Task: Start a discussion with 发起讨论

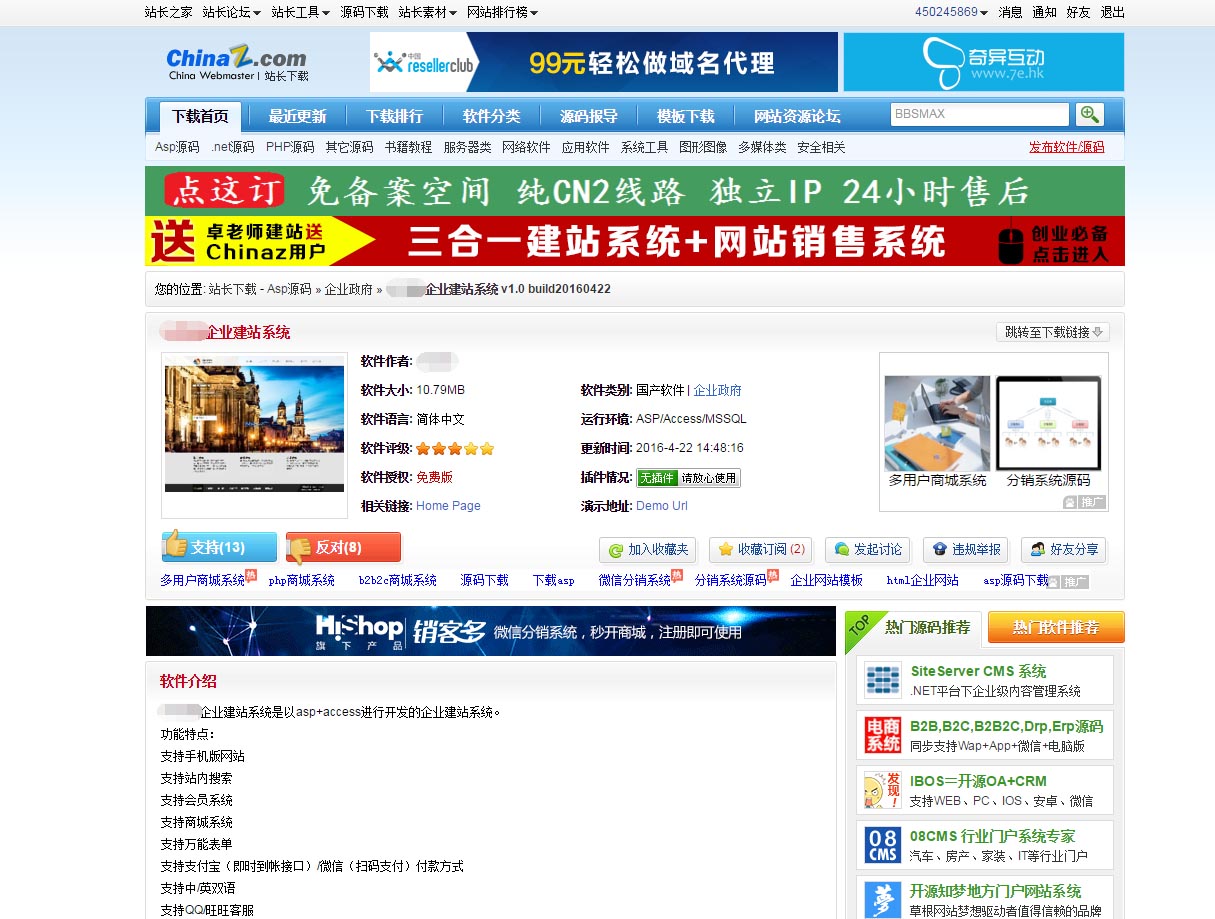Action: pyautogui.click(x=867, y=550)
